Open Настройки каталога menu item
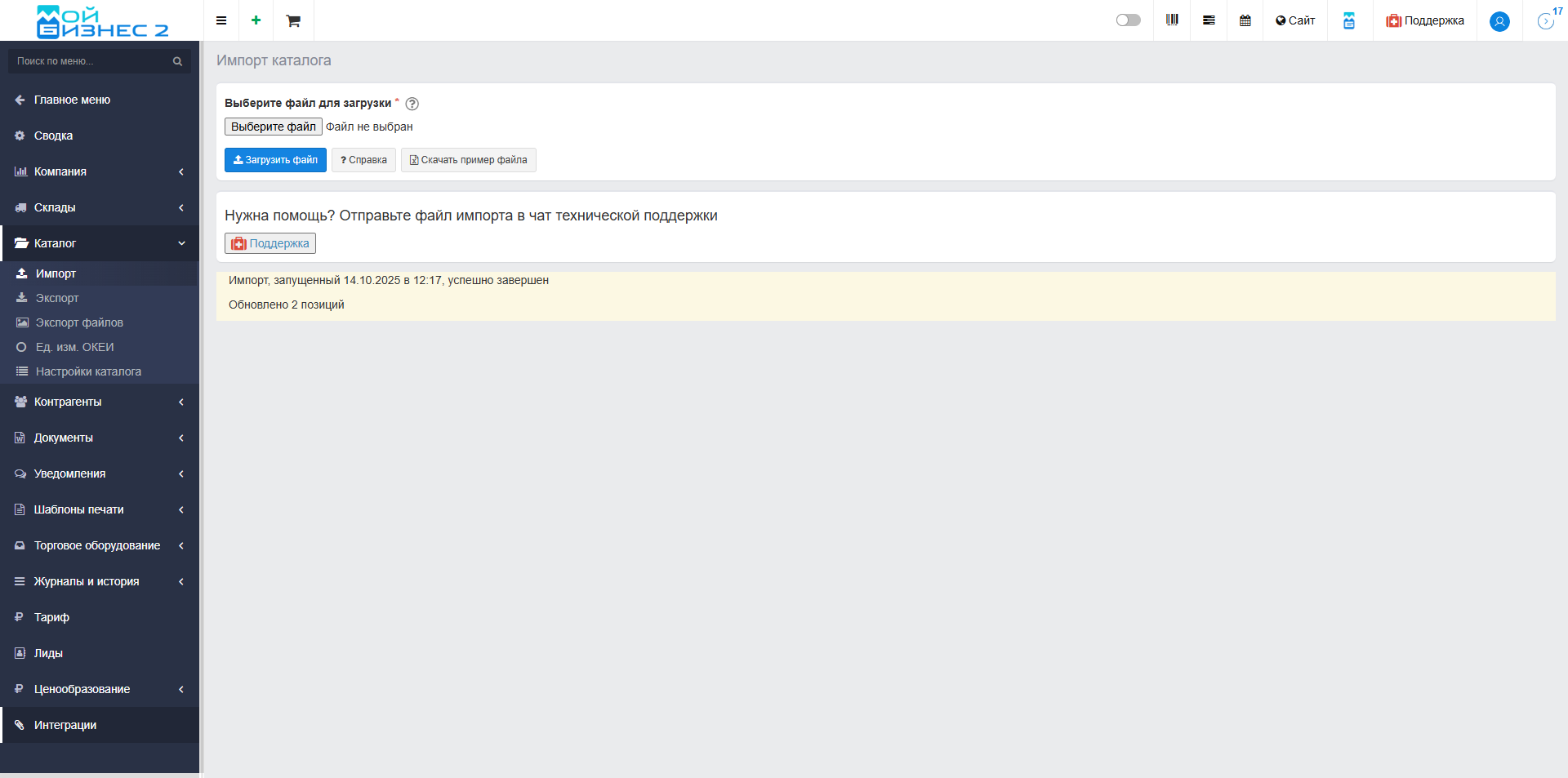The width and height of the screenshot is (1568, 778). pos(88,371)
